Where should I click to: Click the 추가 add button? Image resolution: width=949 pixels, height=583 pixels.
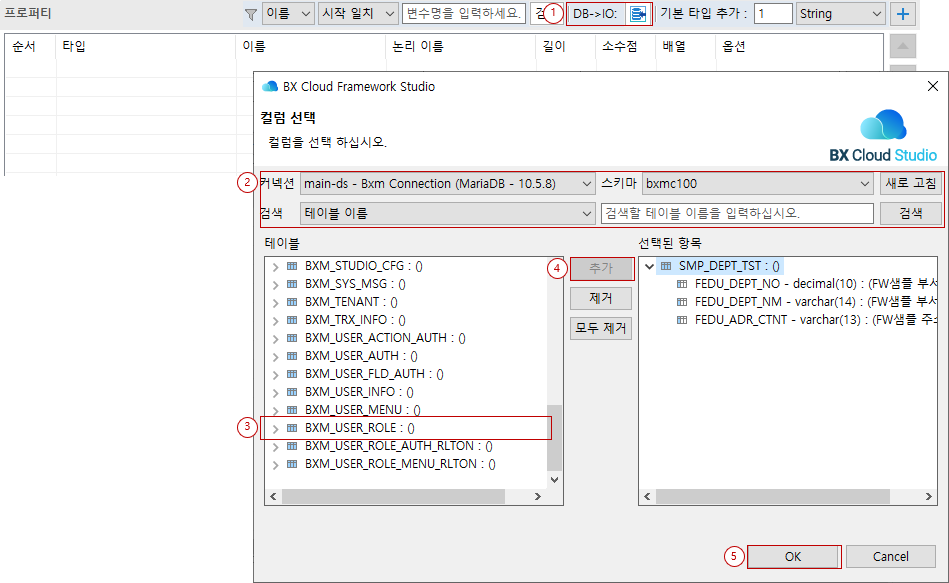603,269
